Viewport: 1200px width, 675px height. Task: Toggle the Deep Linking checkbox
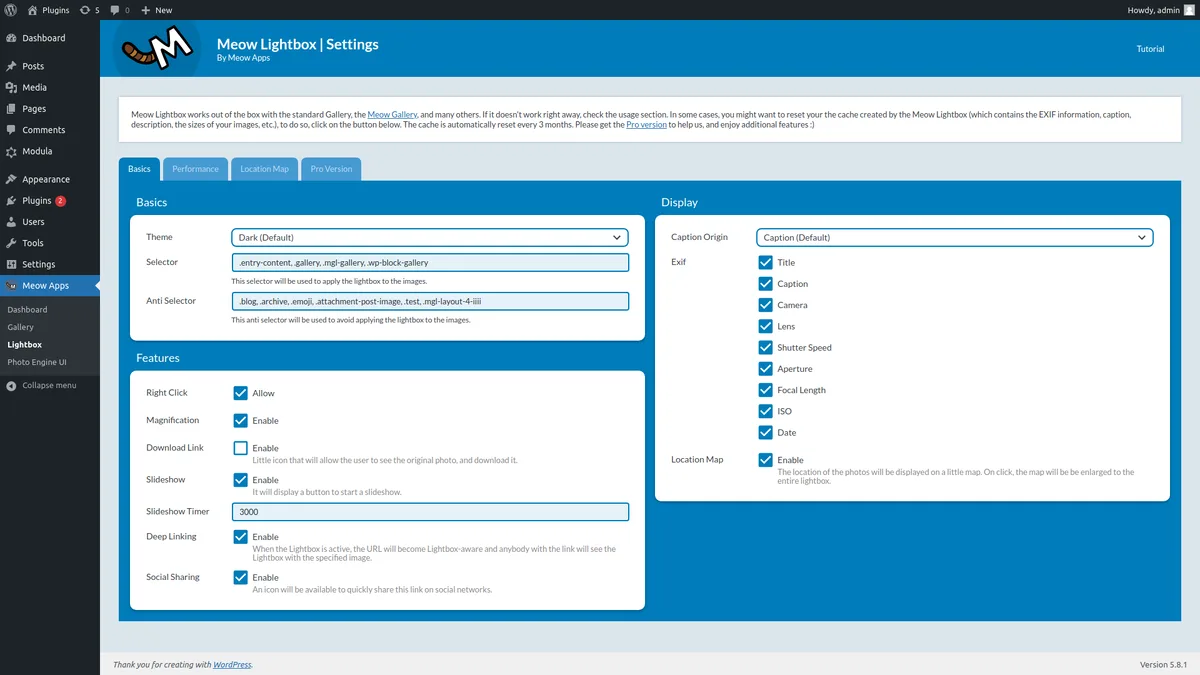(x=240, y=537)
